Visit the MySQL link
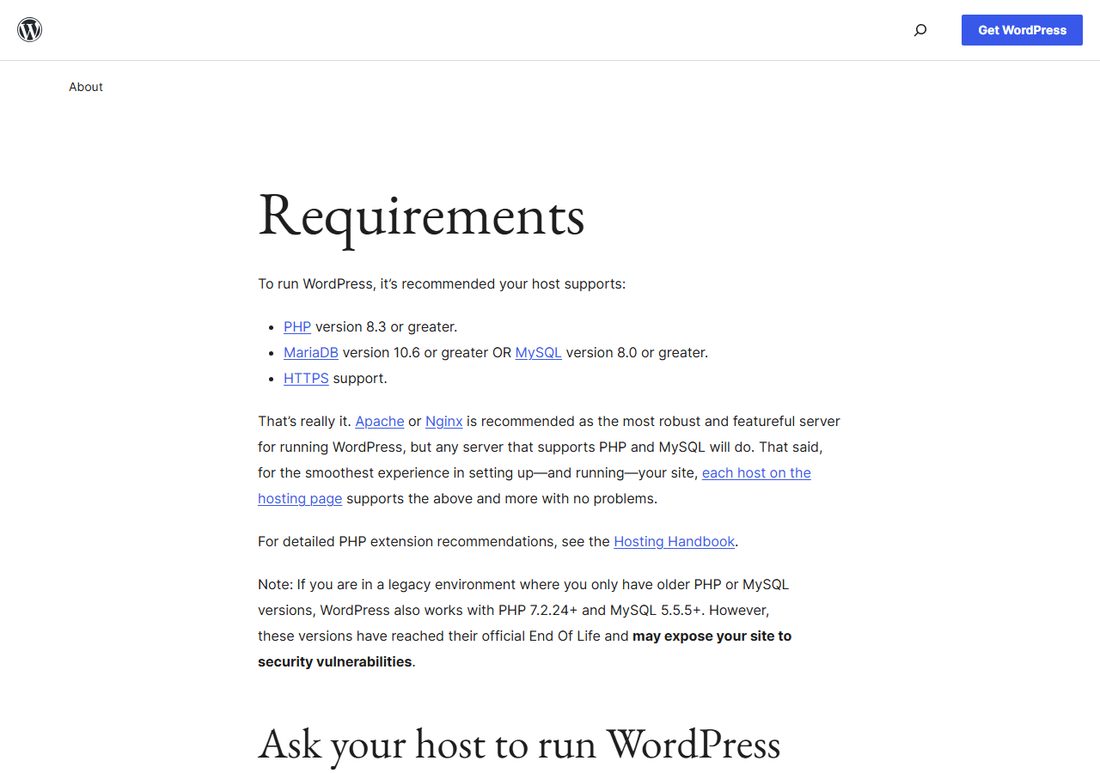Image resolution: width=1100 pixels, height=773 pixels. tap(538, 353)
